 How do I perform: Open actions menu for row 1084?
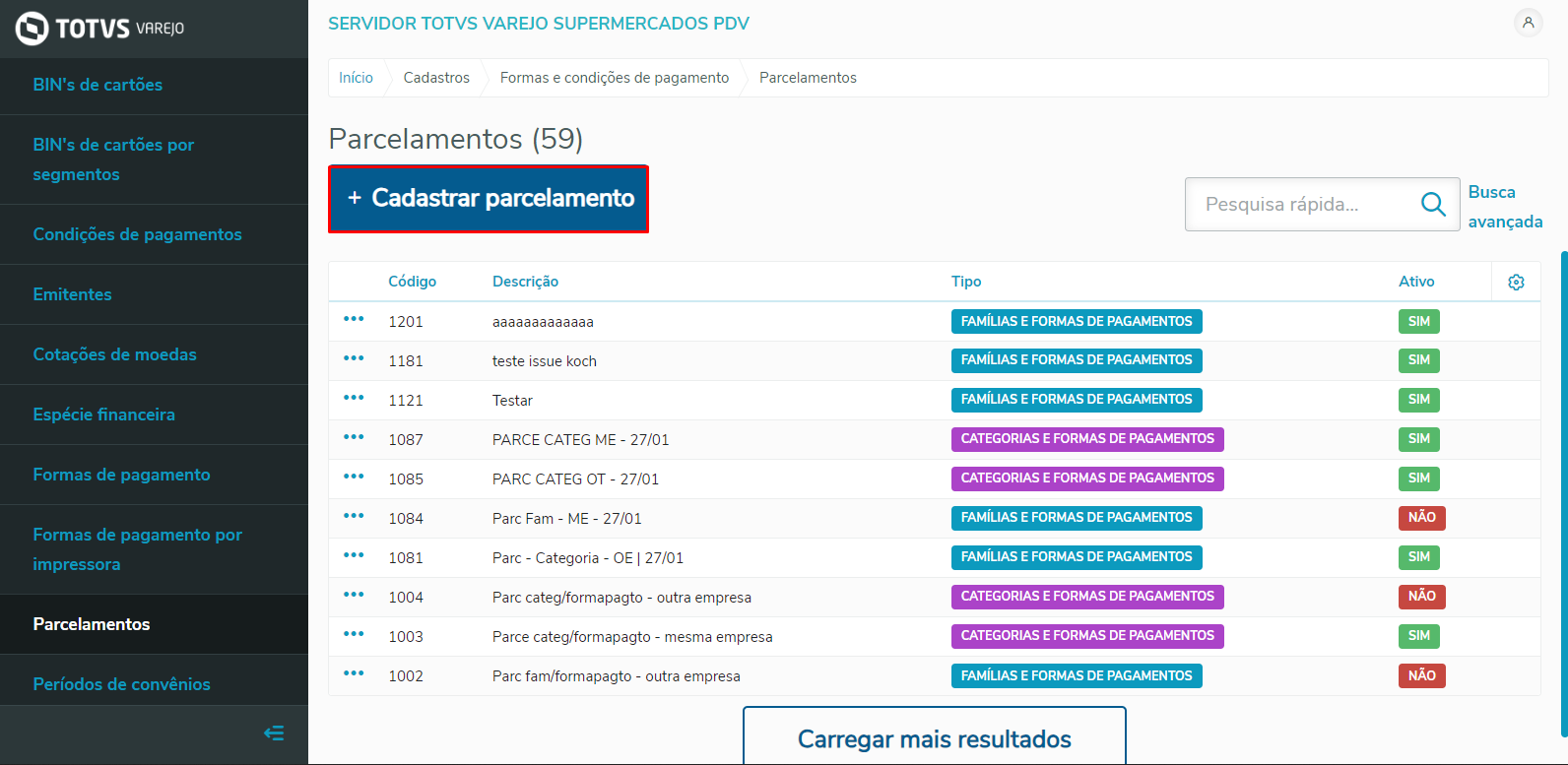[x=354, y=516]
